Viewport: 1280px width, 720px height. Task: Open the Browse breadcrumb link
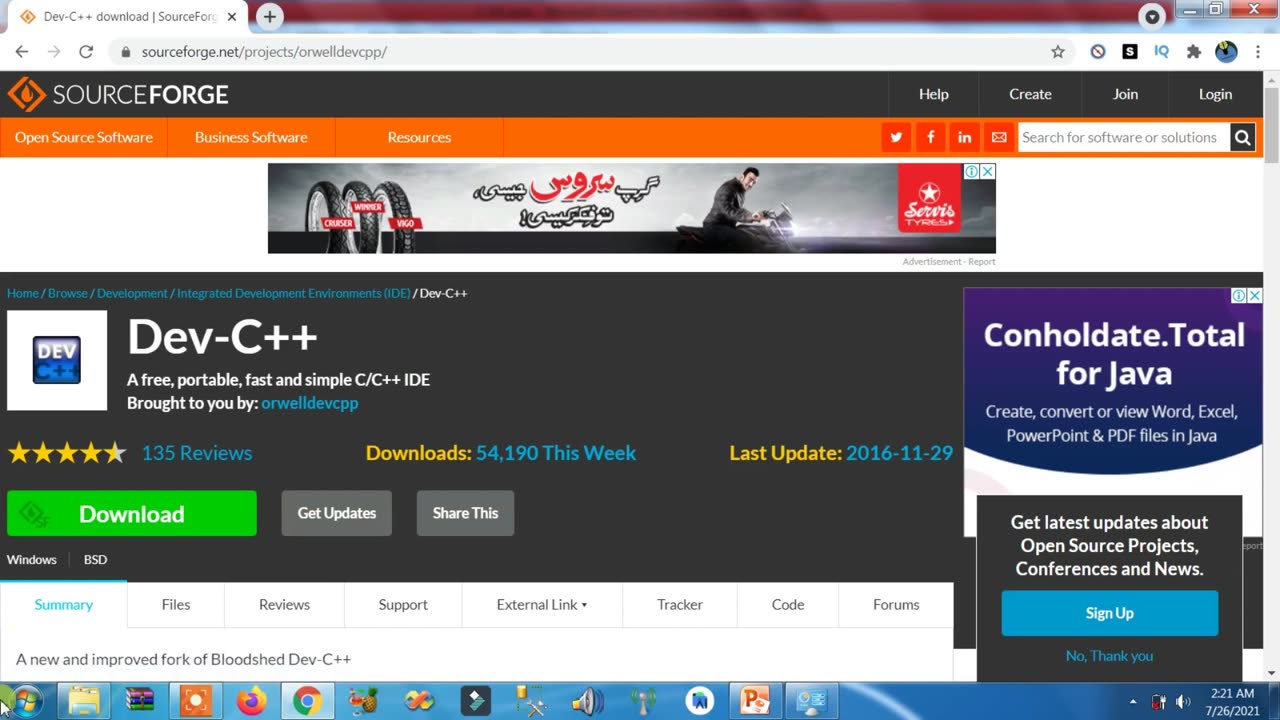(x=68, y=293)
